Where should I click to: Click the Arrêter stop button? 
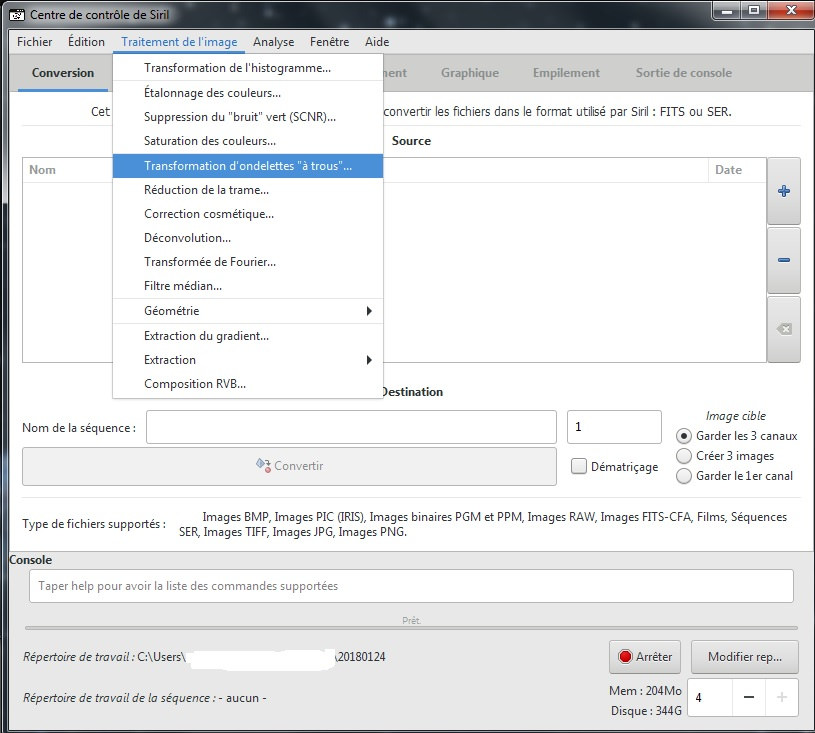coord(645,657)
